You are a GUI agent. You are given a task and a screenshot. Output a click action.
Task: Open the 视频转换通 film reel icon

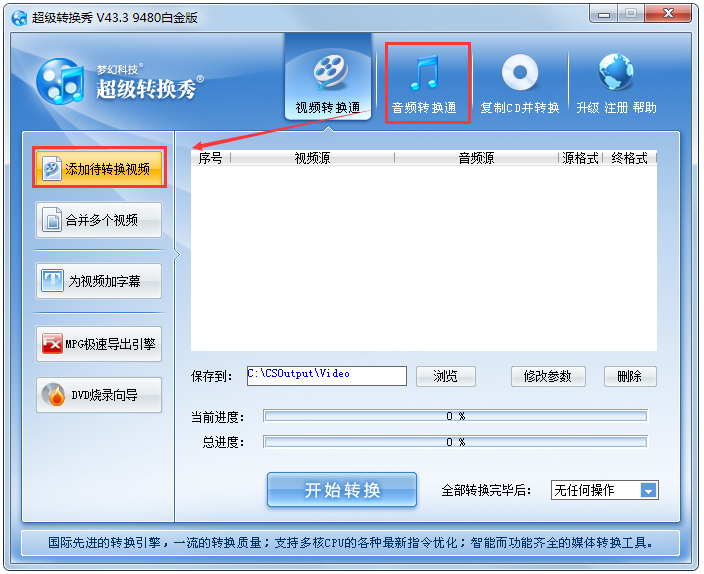(327, 74)
